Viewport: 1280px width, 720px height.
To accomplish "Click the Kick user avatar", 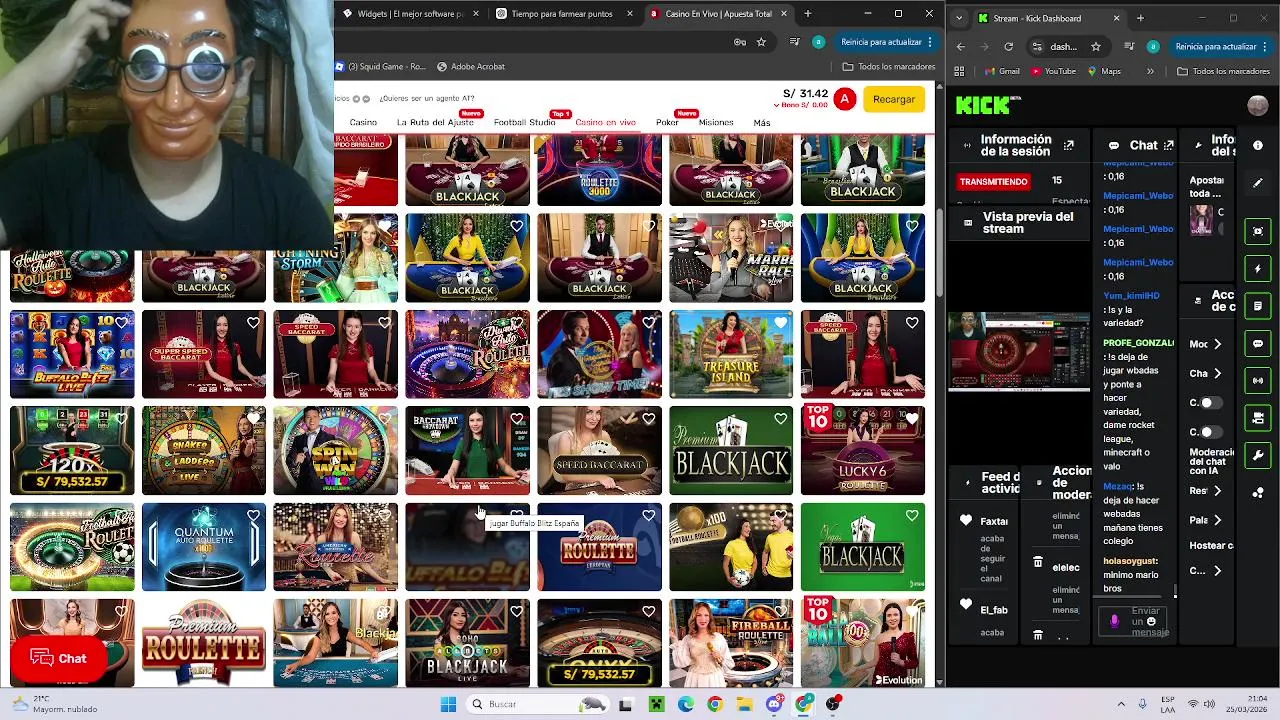I will tap(1258, 105).
